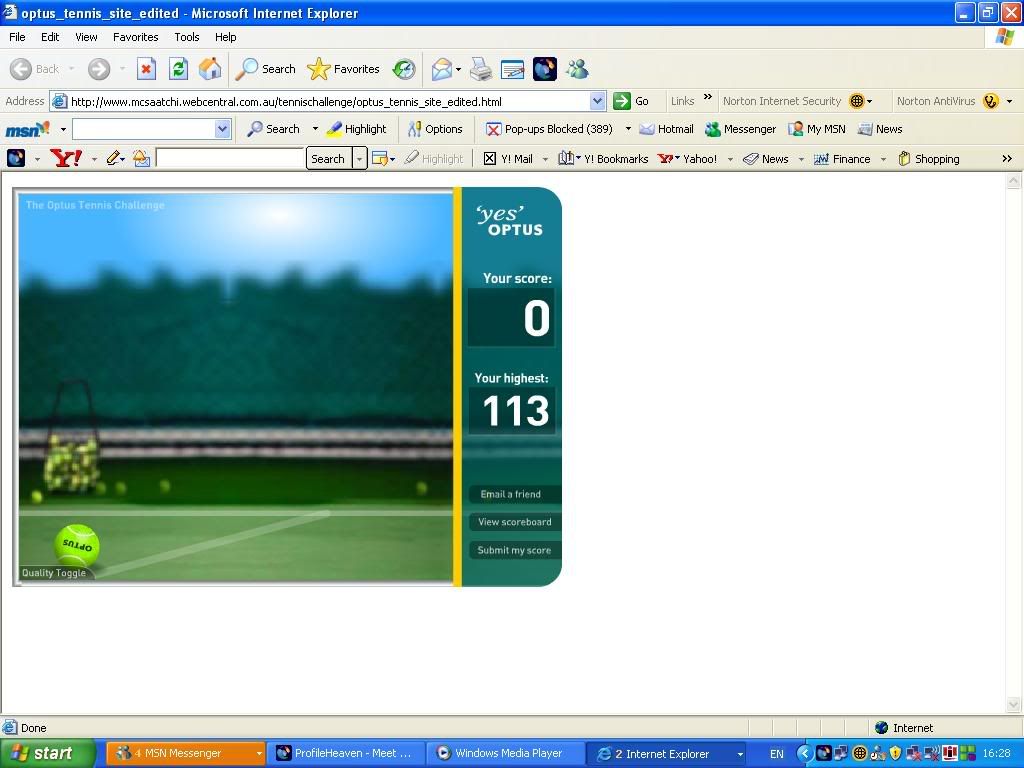The image size is (1024, 768).
Task: Toggle the Pop-ups Blocked button
Action: pyautogui.click(x=549, y=129)
